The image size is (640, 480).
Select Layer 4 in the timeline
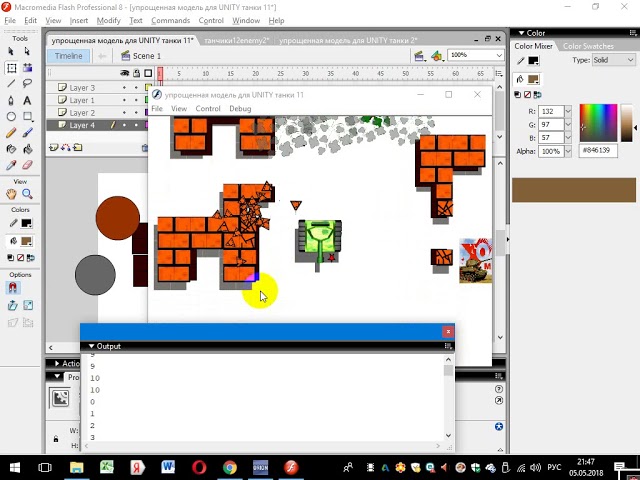tap(82, 125)
